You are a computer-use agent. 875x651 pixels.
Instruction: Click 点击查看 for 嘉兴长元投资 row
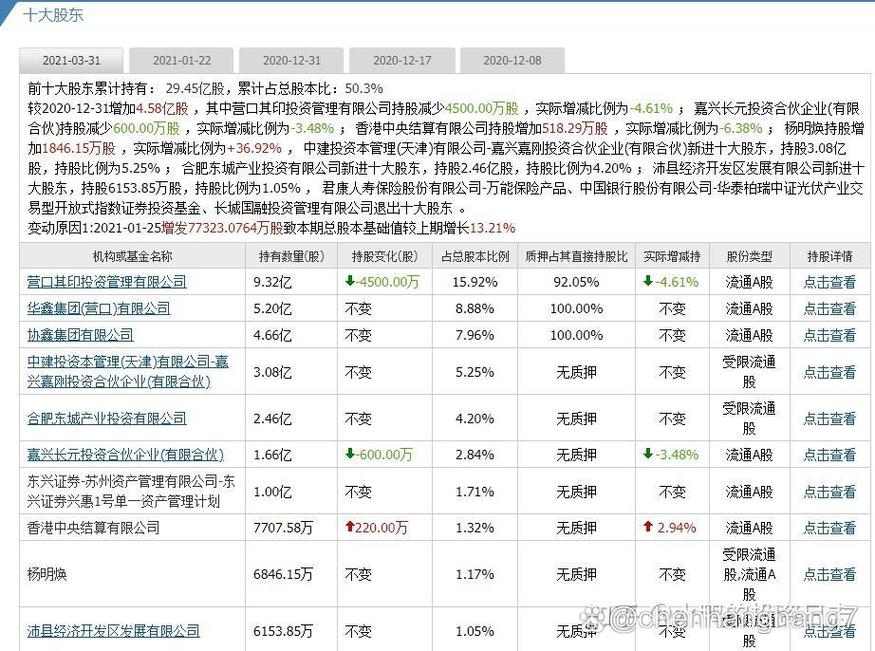(x=829, y=455)
